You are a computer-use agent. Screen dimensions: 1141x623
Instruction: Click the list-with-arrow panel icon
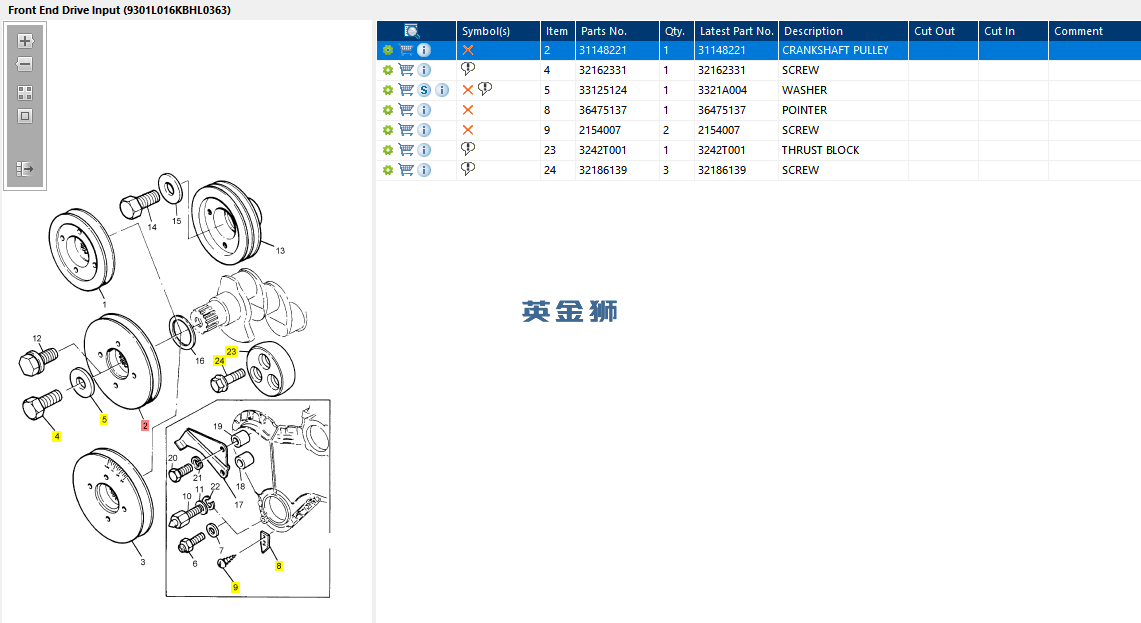pyautogui.click(x=25, y=169)
